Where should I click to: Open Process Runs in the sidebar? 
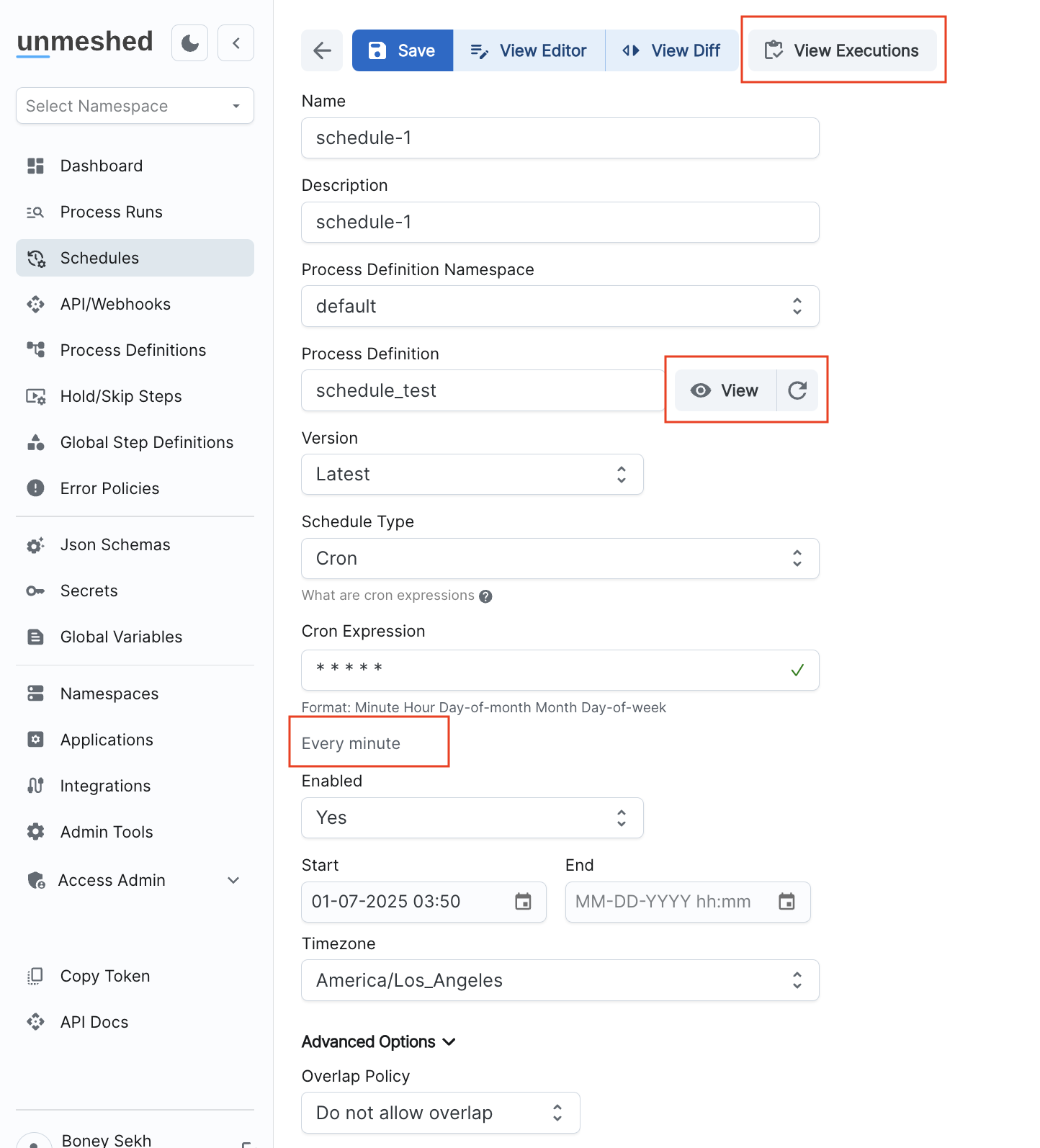112,212
